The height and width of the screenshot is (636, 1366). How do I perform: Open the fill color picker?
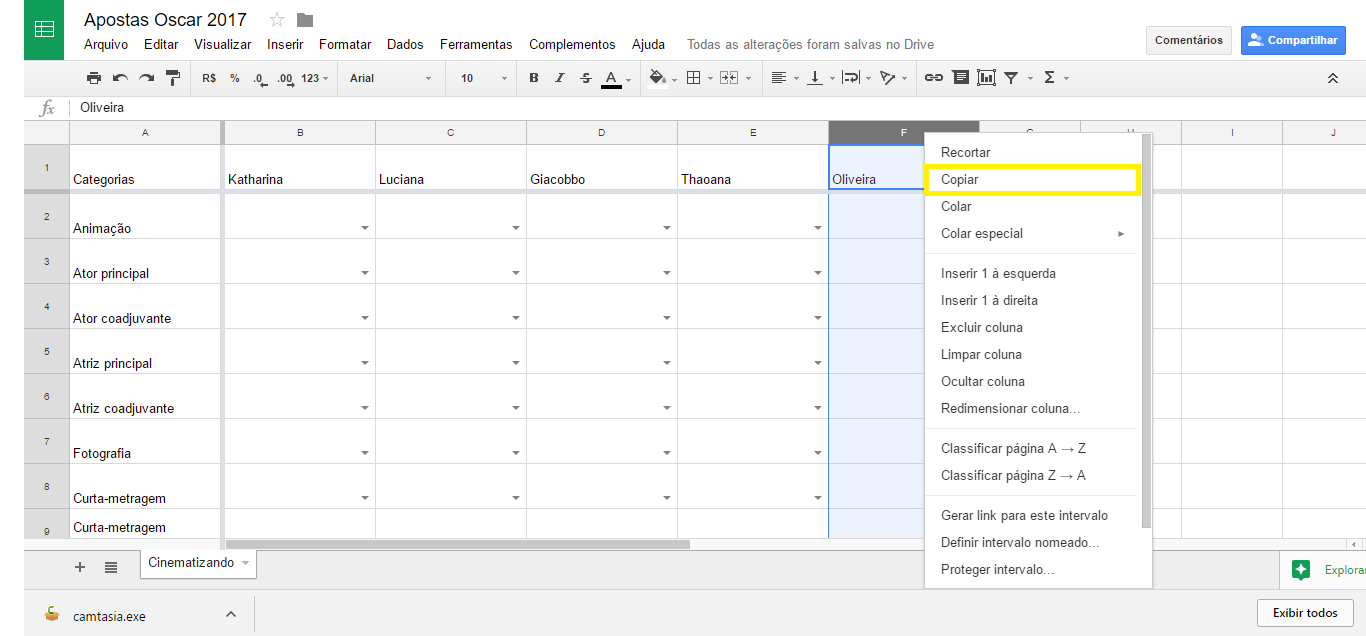(658, 78)
